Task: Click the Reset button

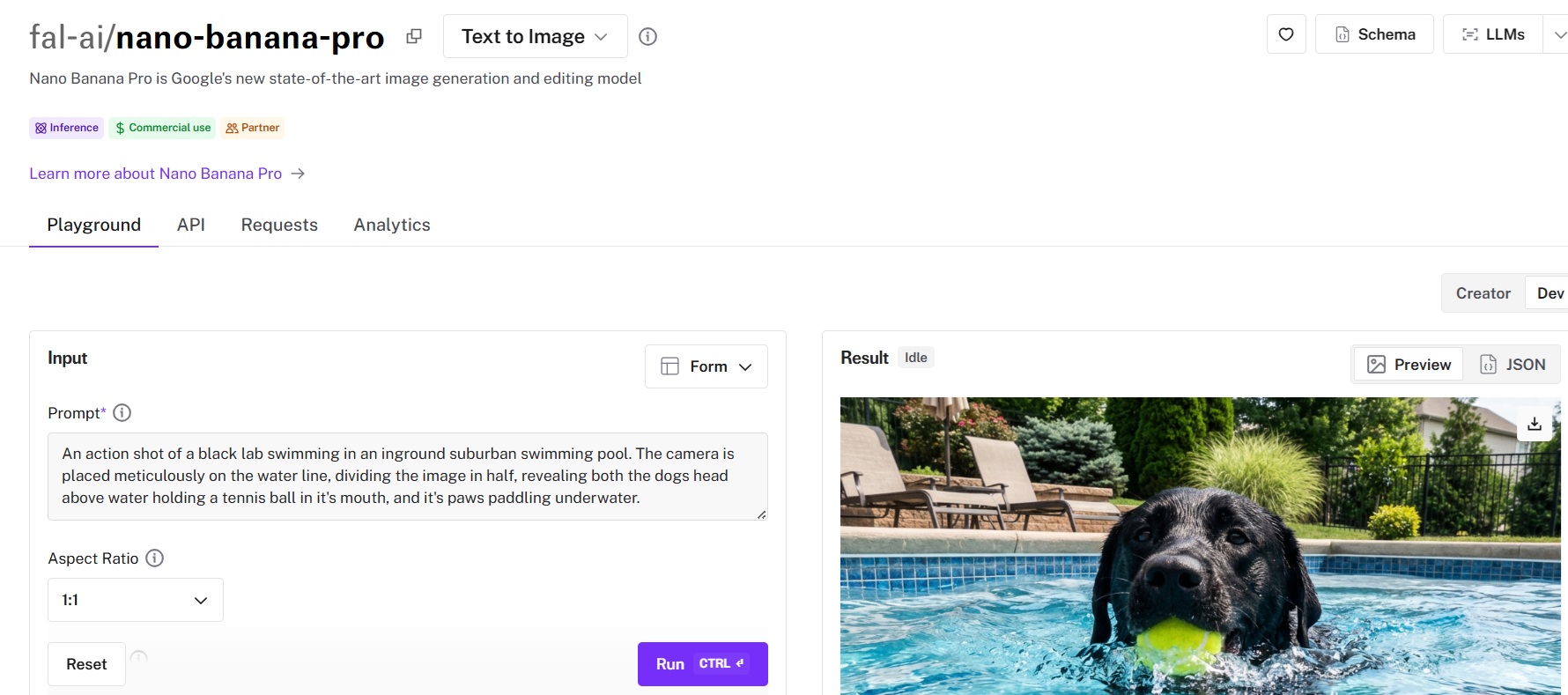Action: 86,664
